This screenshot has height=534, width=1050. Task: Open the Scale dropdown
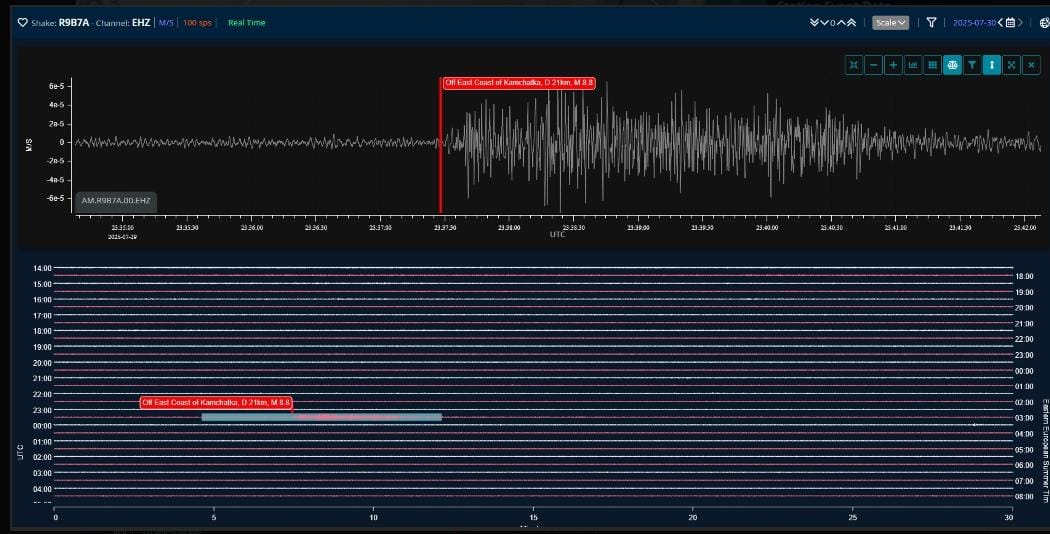point(889,22)
